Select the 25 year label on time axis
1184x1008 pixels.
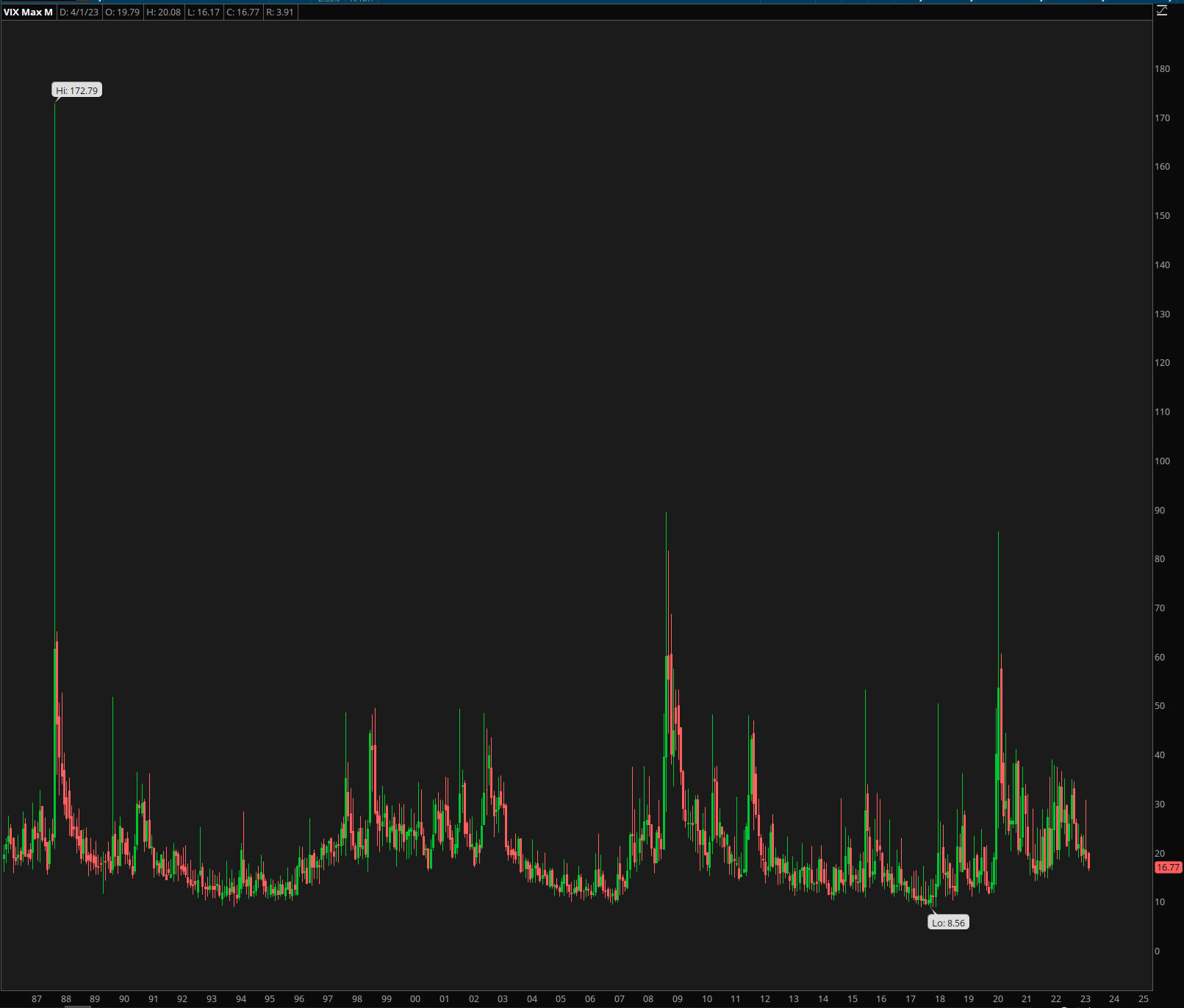pos(1144,999)
